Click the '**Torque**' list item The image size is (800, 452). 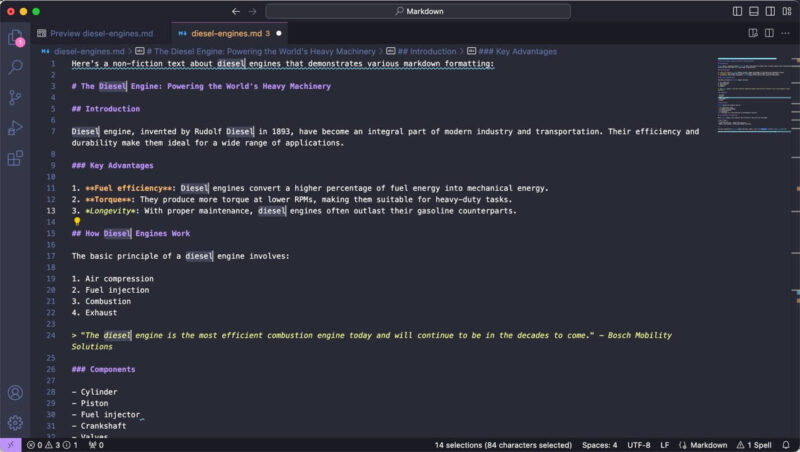point(291,199)
